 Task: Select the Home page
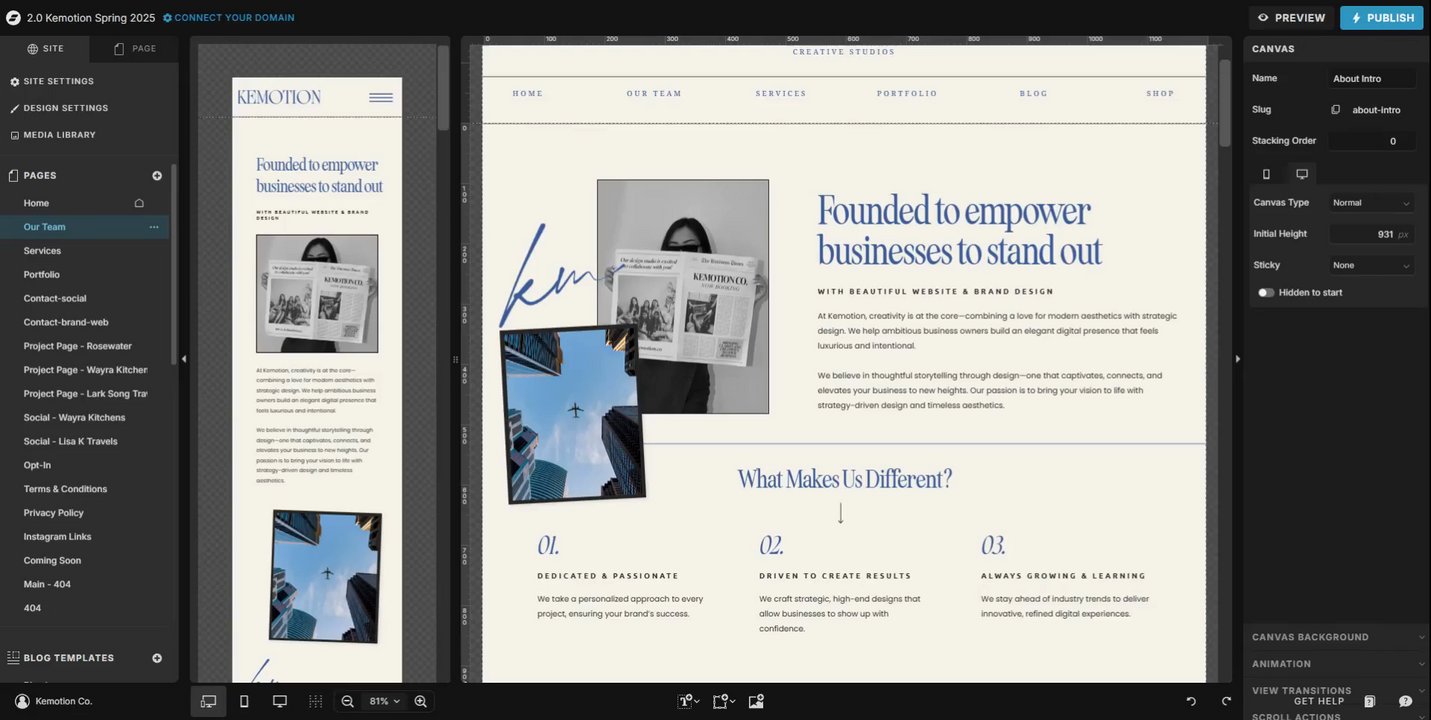tap(36, 203)
